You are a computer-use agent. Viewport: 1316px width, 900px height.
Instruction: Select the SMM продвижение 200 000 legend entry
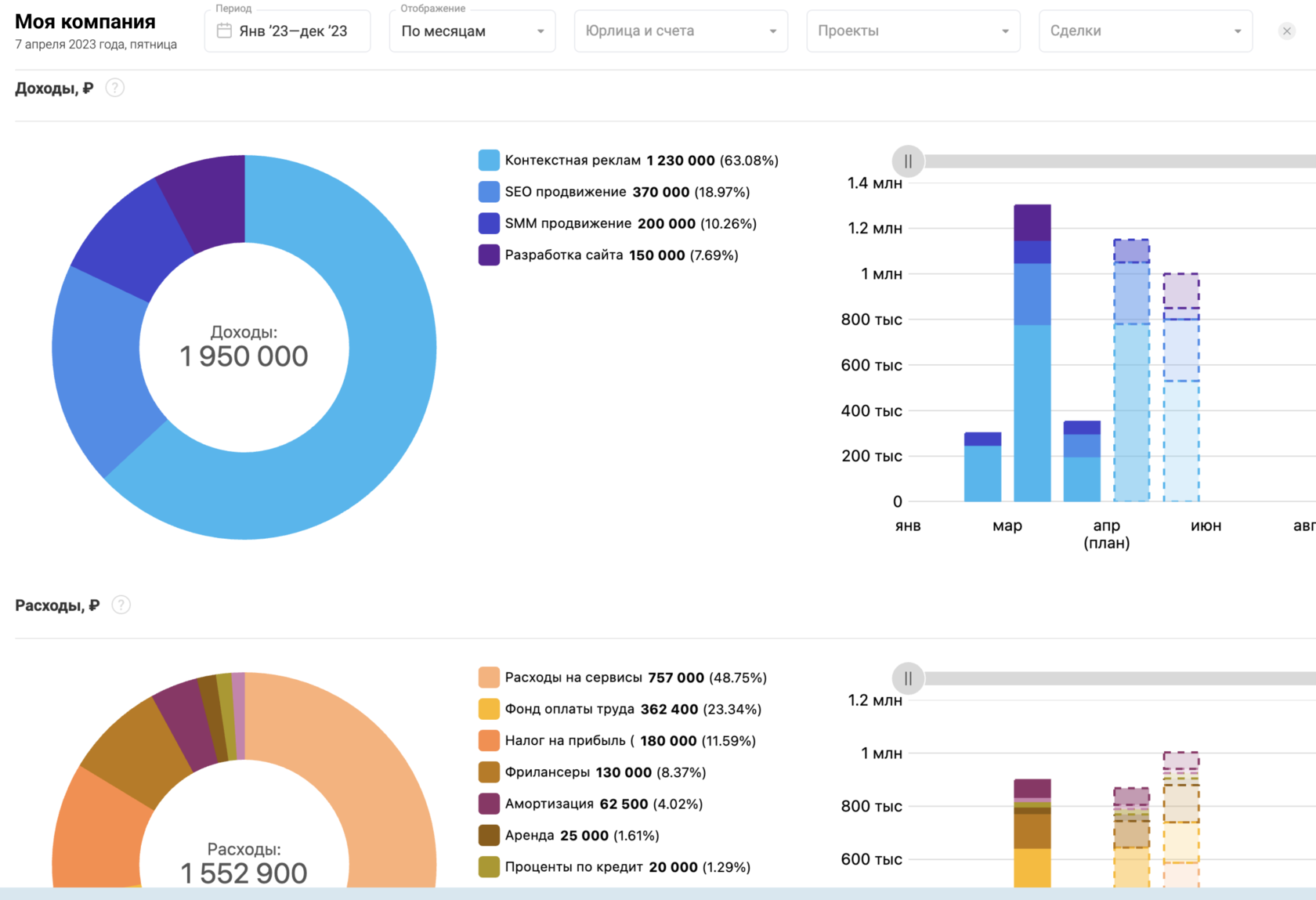pyautogui.click(x=617, y=223)
